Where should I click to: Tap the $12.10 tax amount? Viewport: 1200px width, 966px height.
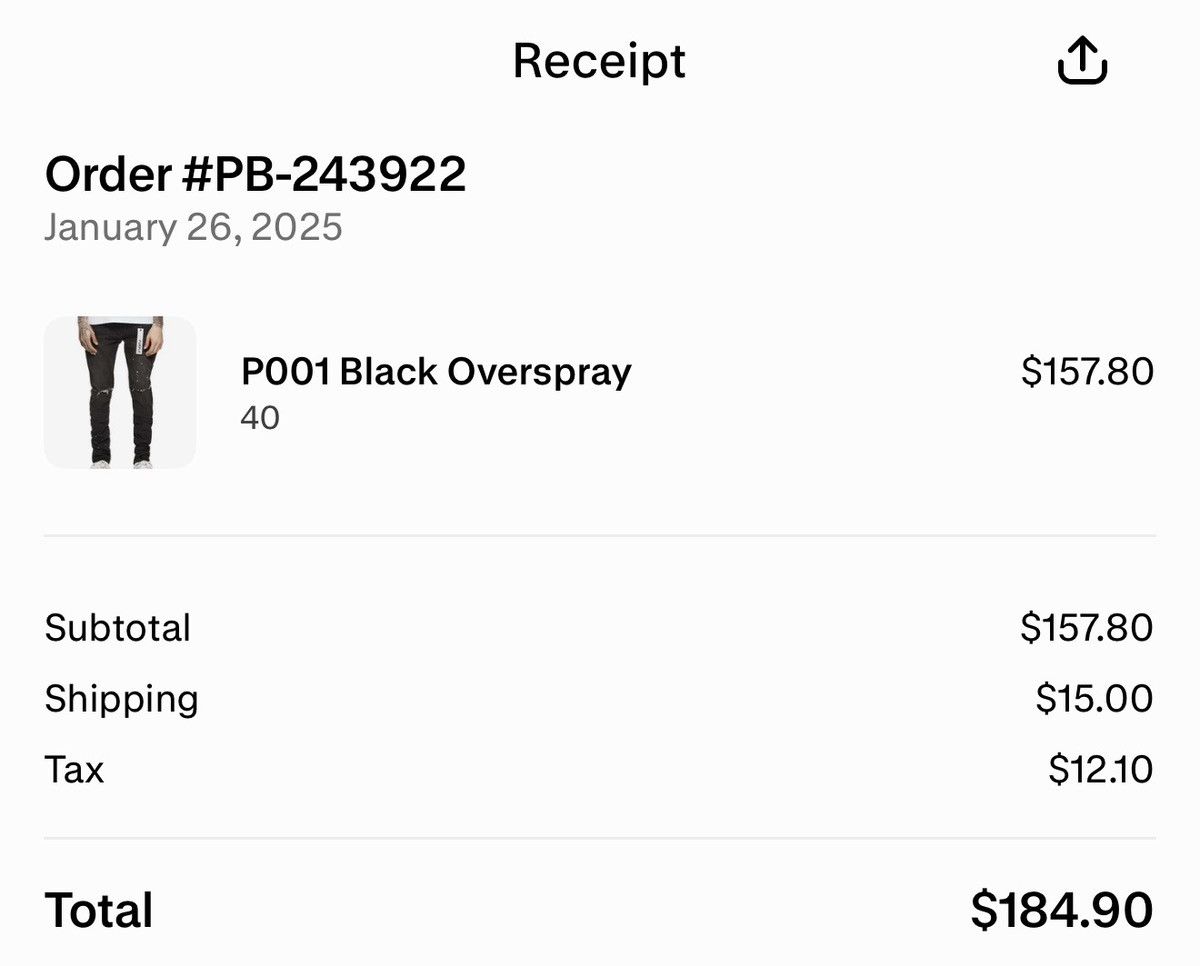[1101, 770]
